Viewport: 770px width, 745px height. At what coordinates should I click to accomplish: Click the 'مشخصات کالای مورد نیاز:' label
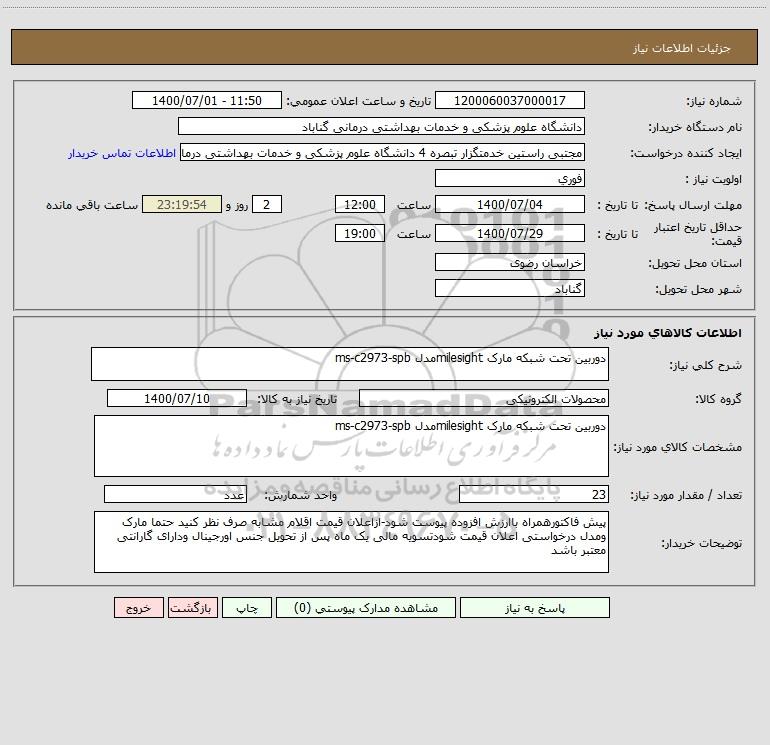tap(678, 447)
